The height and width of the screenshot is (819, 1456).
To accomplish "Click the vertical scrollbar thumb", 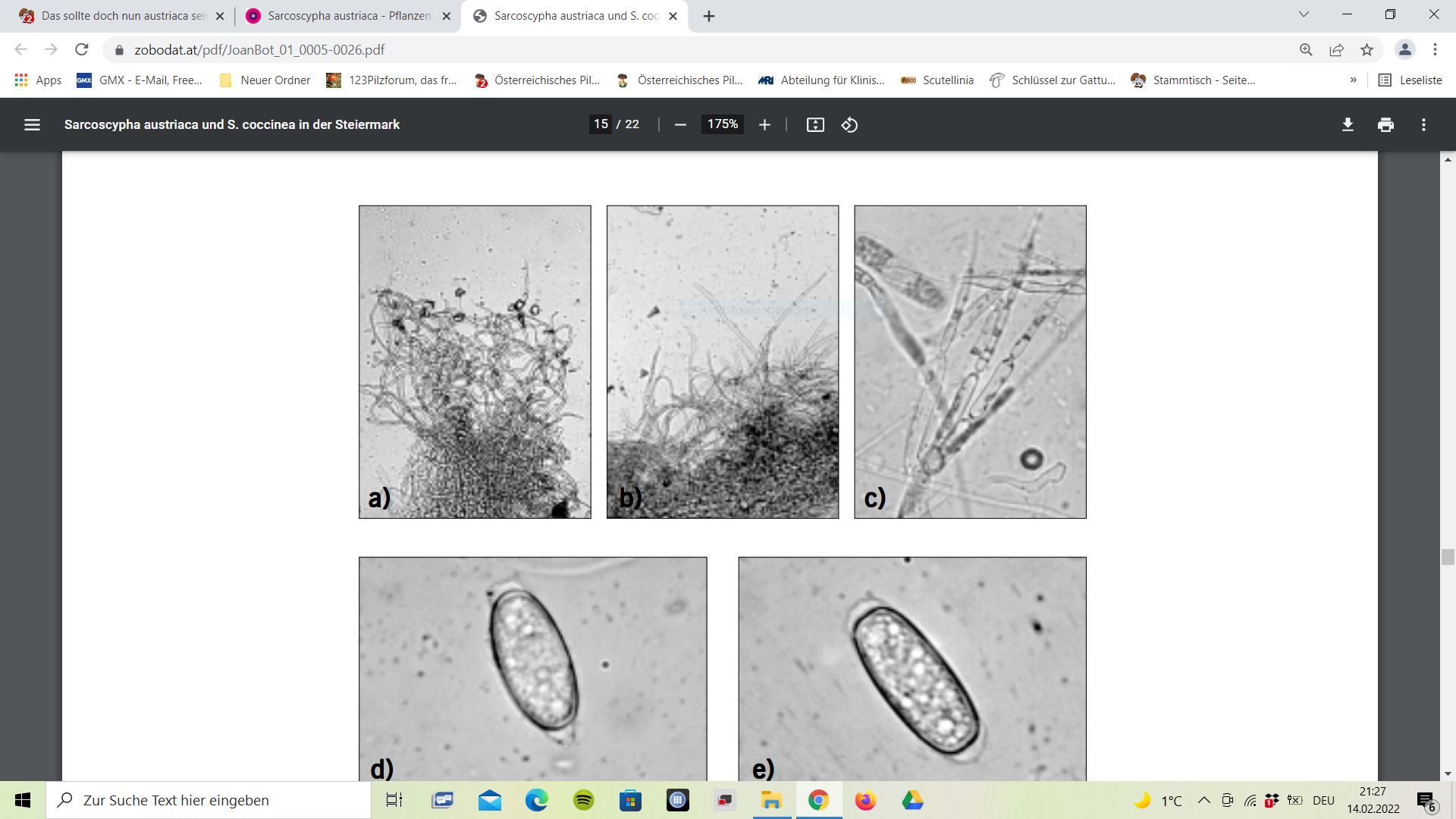I will click(x=1448, y=557).
